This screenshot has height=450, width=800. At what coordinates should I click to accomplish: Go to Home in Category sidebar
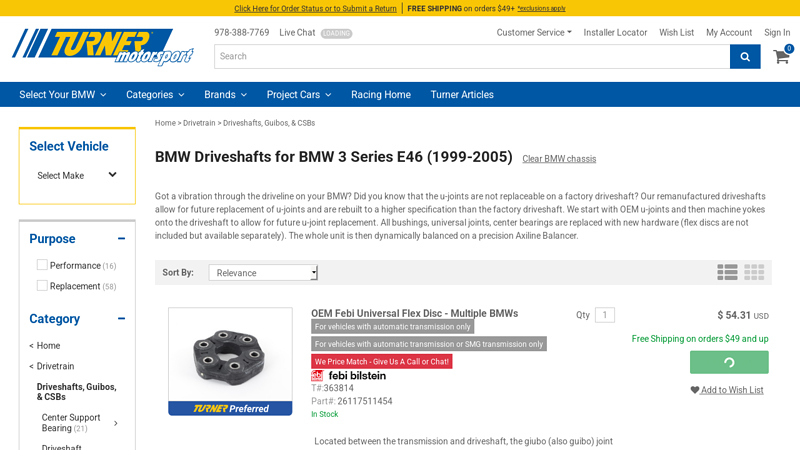tap(48, 345)
